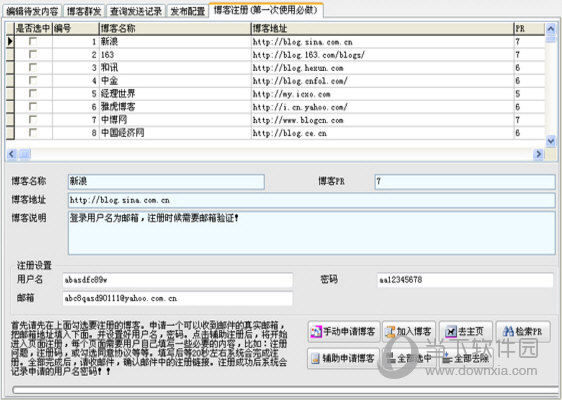The height and width of the screenshot is (400, 562).
Task: Select the 中国经济网 blog name cell
Action: [x=175, y=133]
